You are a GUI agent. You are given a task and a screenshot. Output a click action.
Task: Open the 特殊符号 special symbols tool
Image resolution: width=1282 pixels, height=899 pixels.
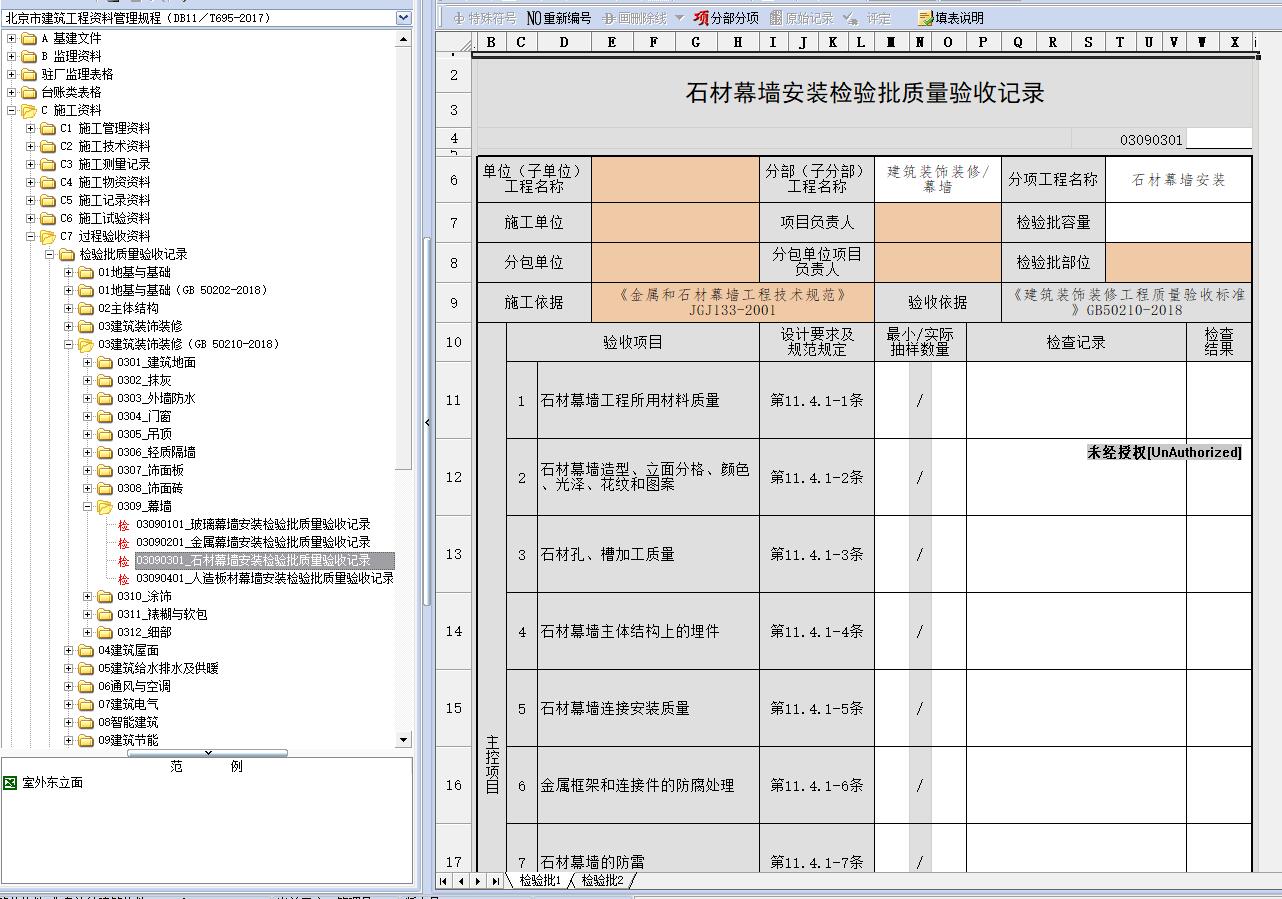(x=484, y=18)
